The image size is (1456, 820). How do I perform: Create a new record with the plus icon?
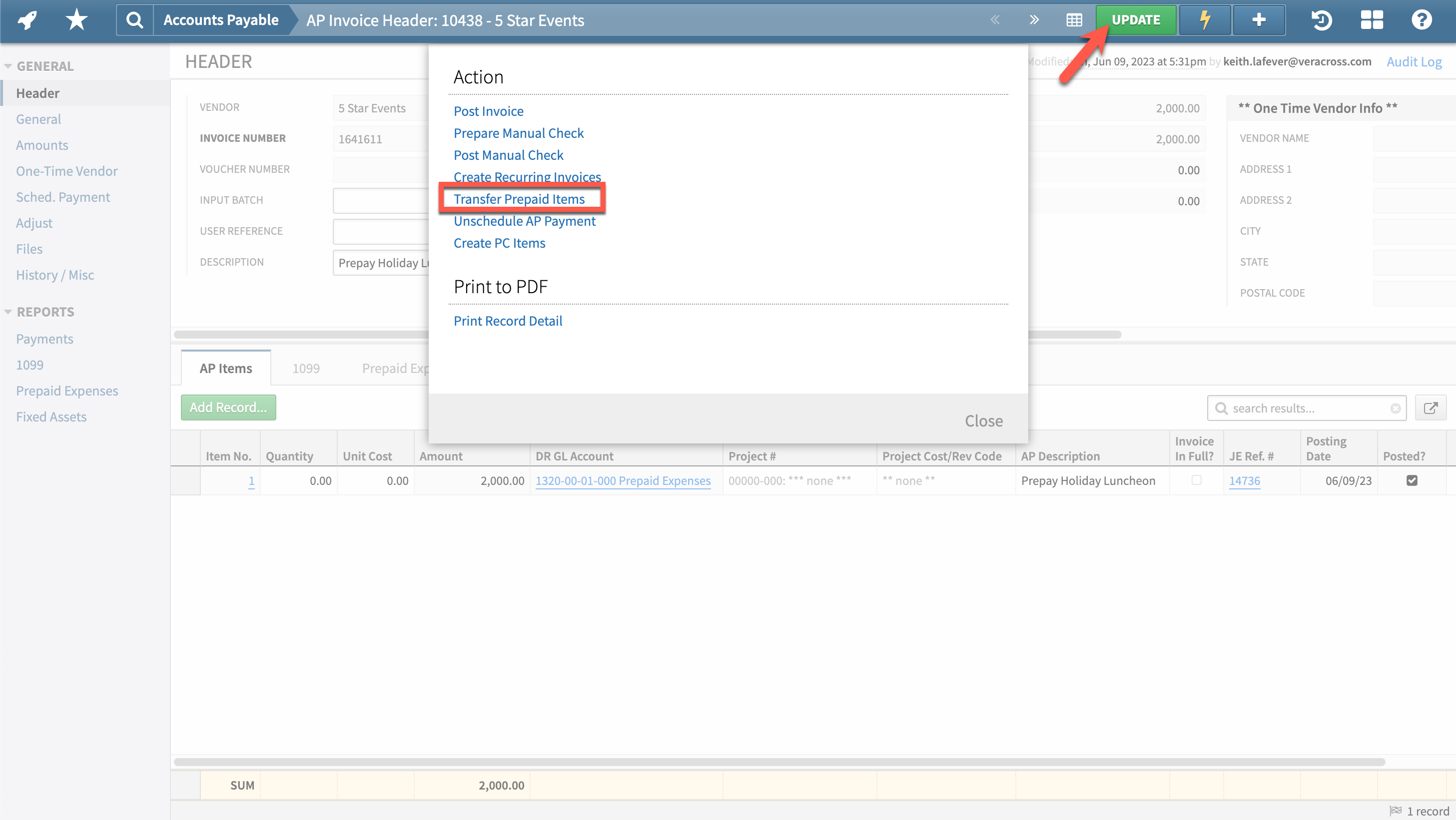pyautogui.click(x=1259, y=20)
